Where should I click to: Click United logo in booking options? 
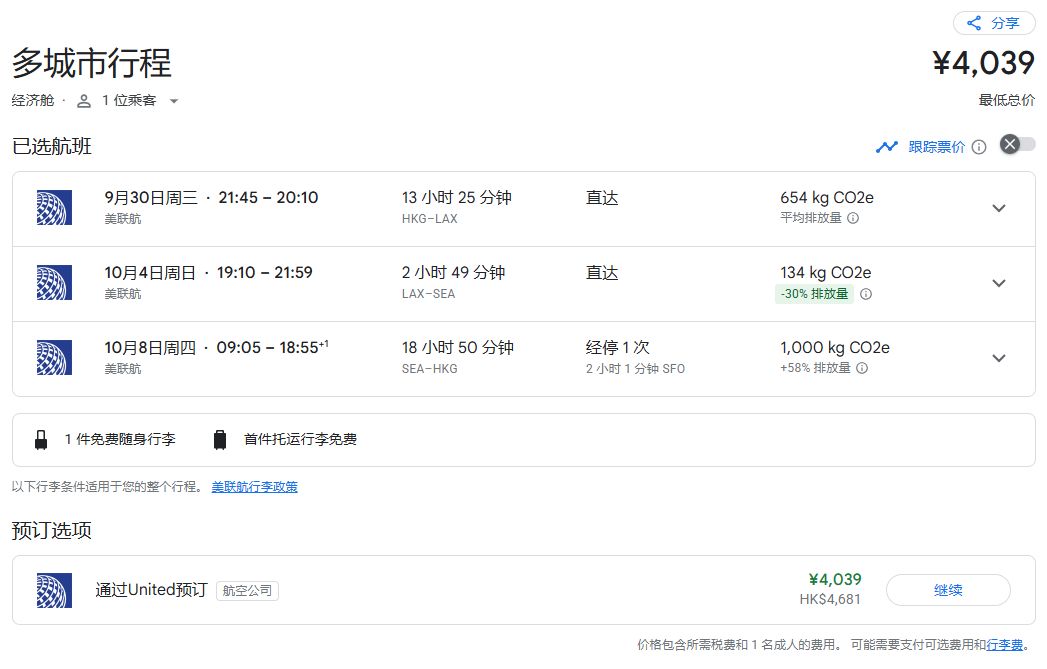coord(54,590)
